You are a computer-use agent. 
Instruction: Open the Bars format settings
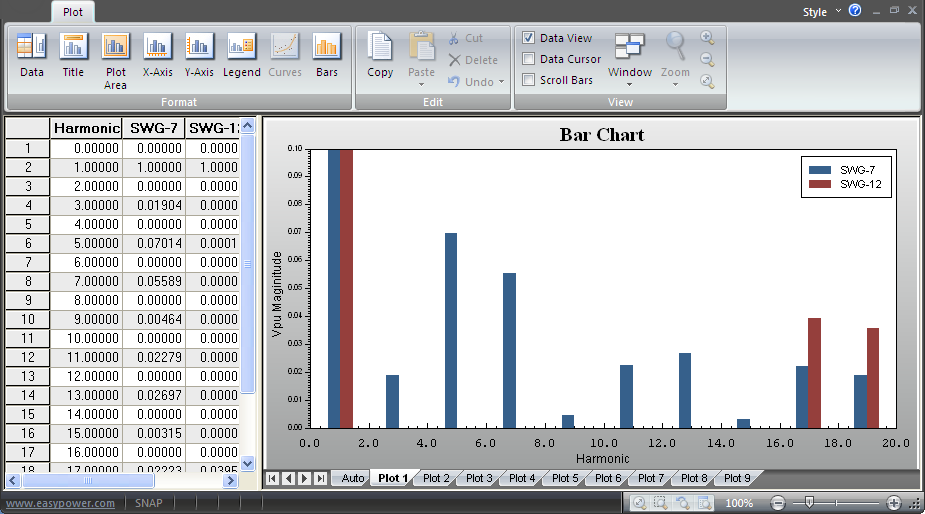pos(327,55)
